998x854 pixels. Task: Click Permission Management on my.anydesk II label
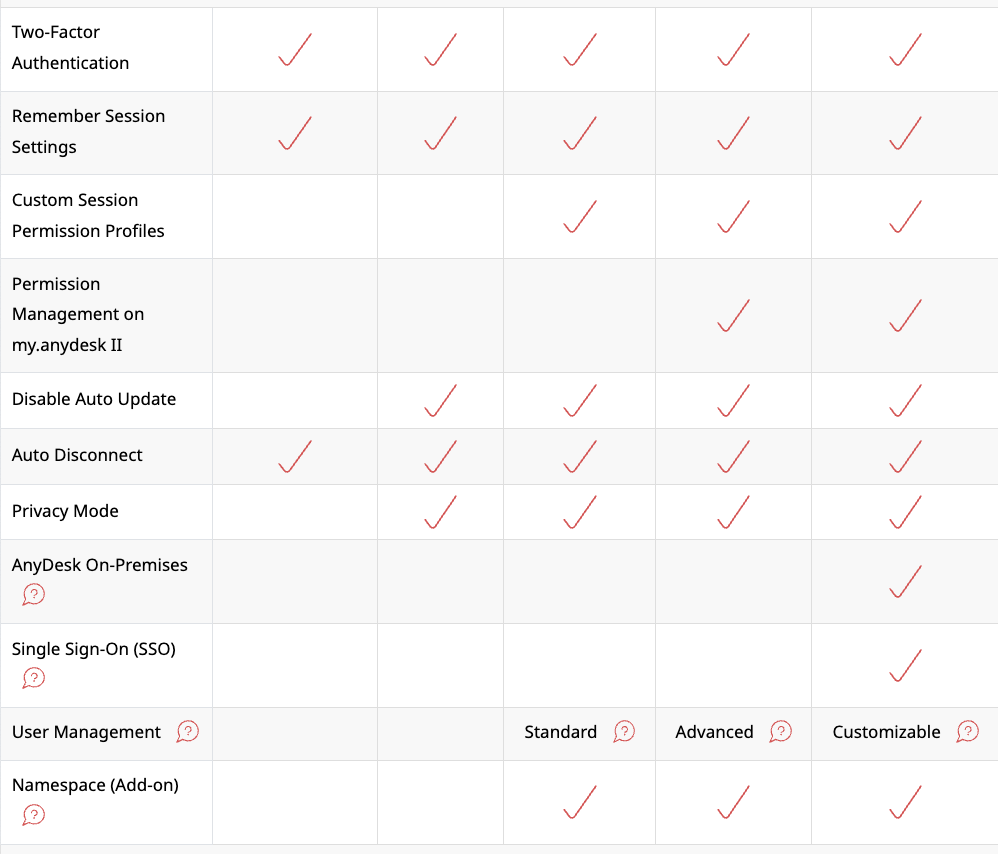78,314
